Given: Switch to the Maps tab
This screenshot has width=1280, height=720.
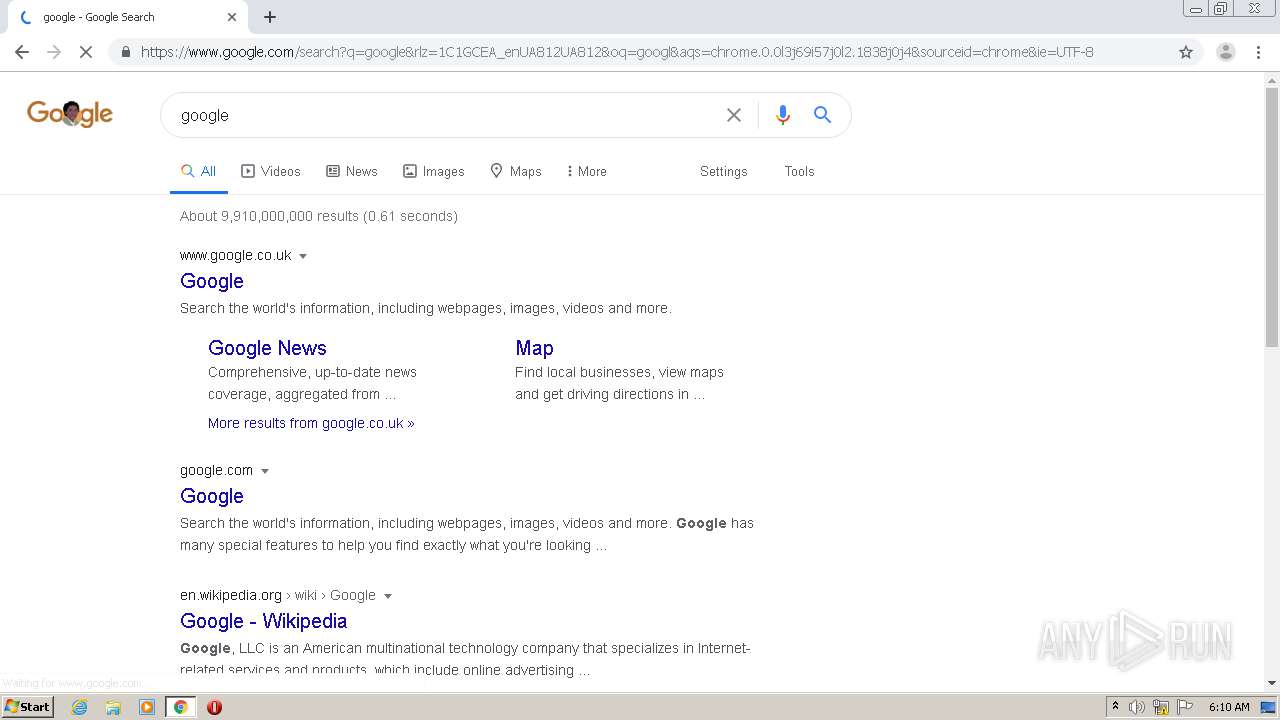Looking at the screenshot, I should pos(516,171).
